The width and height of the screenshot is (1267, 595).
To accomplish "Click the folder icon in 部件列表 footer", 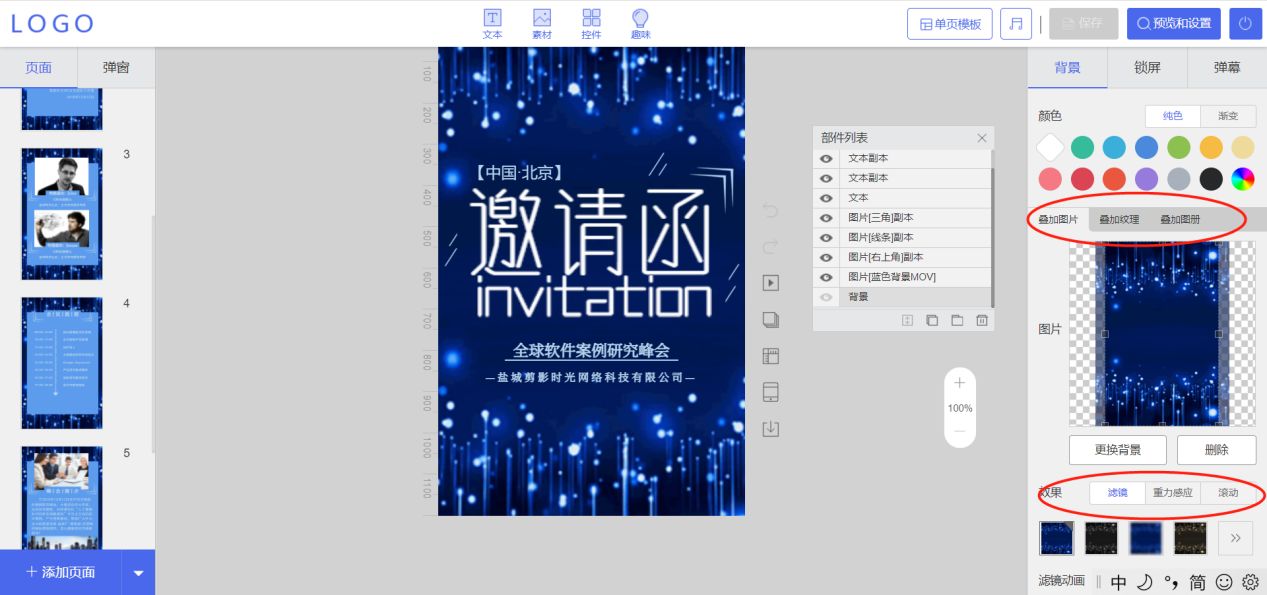I will coord(957,320).
